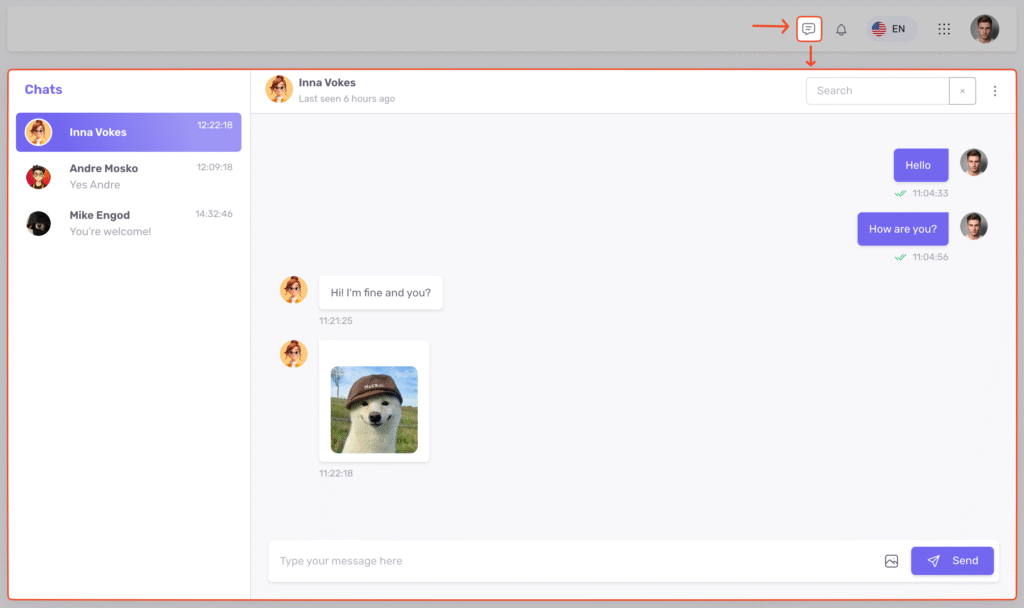The image size is (1024, 608).
Task: Open the three-dot chat options menu
Action: click(994, 91)
